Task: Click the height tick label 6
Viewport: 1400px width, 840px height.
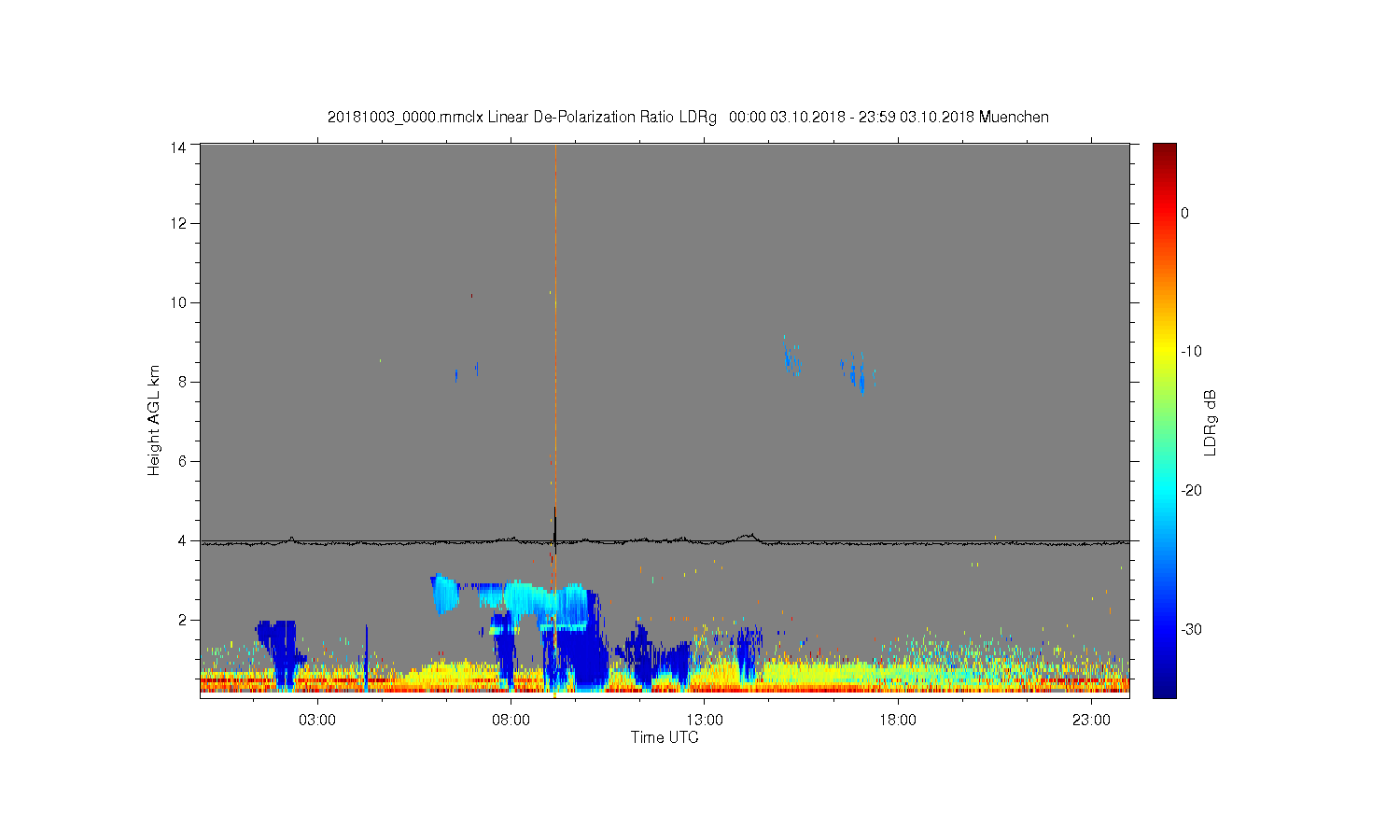Action: coord(183,461)
